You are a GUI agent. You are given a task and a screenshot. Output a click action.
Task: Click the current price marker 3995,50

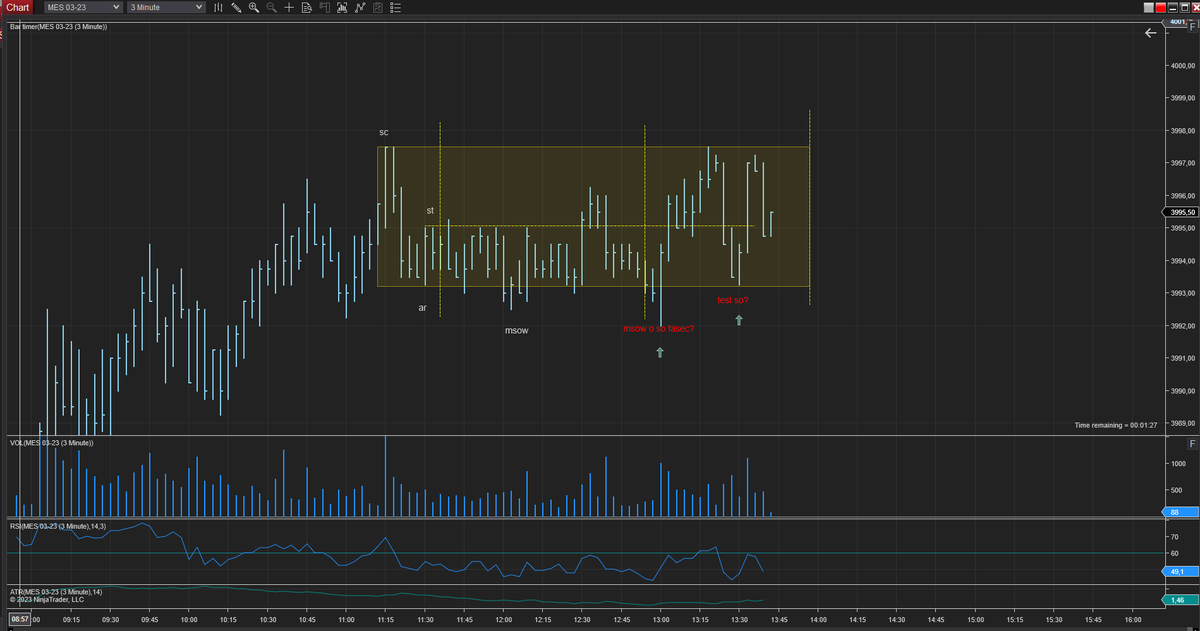(x=1181, y=212)
